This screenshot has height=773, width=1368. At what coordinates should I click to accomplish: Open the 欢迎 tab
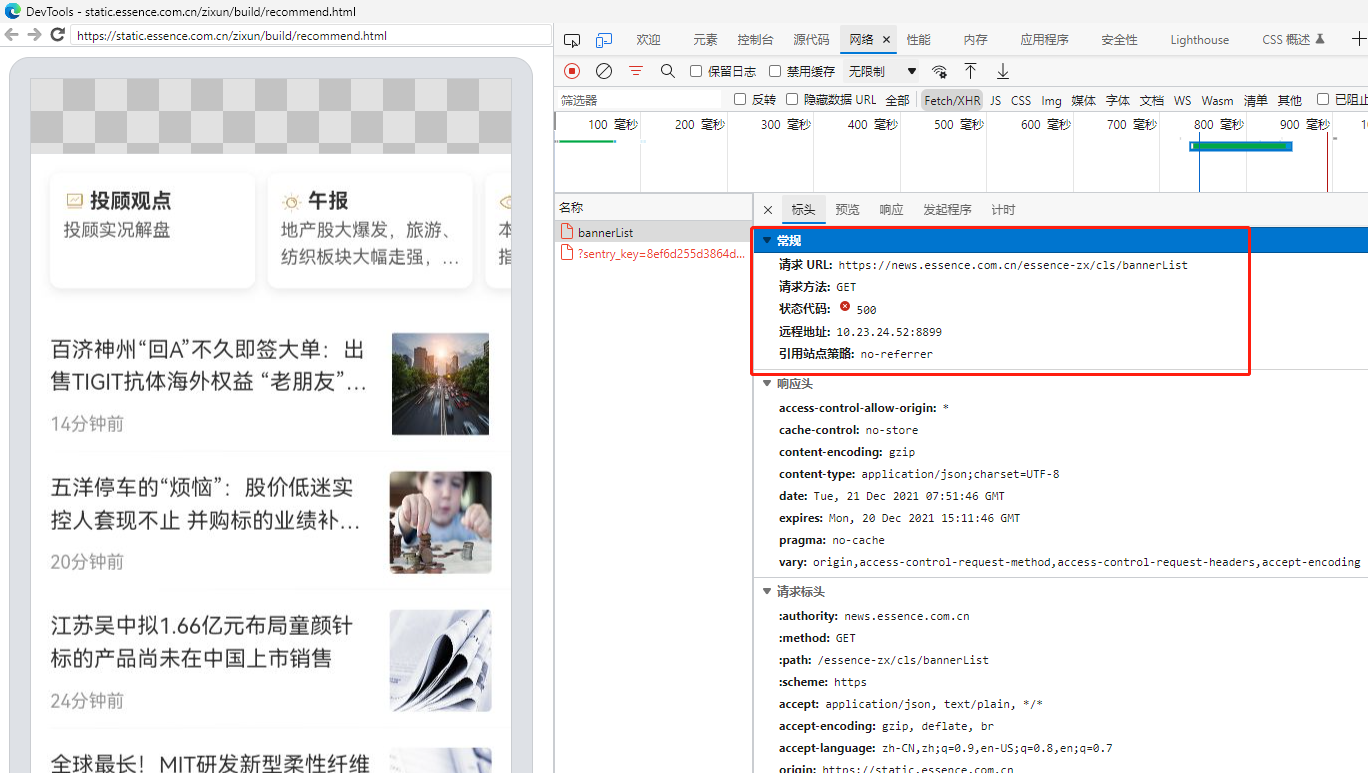click(x=648, y=40)
